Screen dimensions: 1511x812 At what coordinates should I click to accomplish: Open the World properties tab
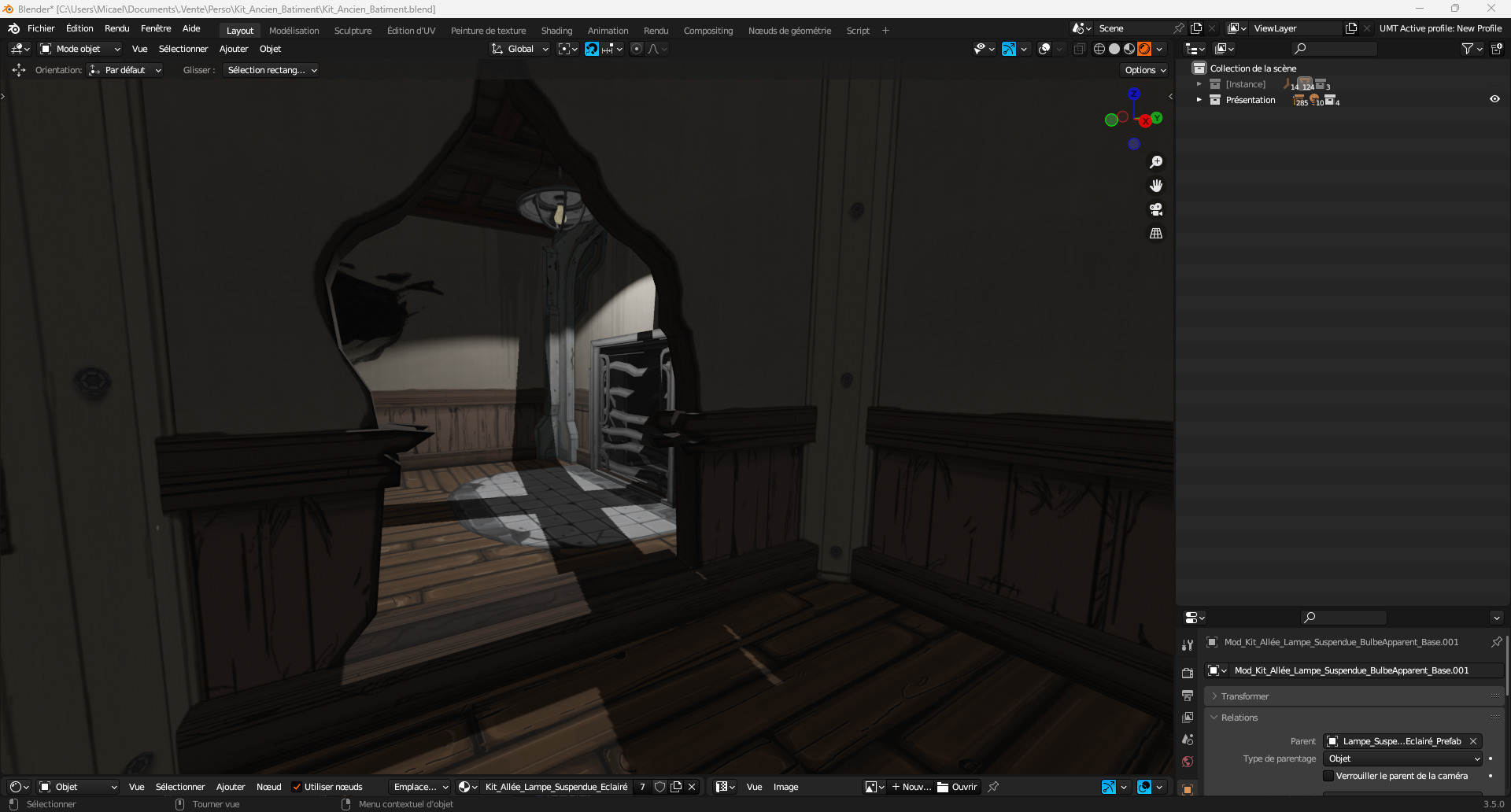click(1188, 762)
